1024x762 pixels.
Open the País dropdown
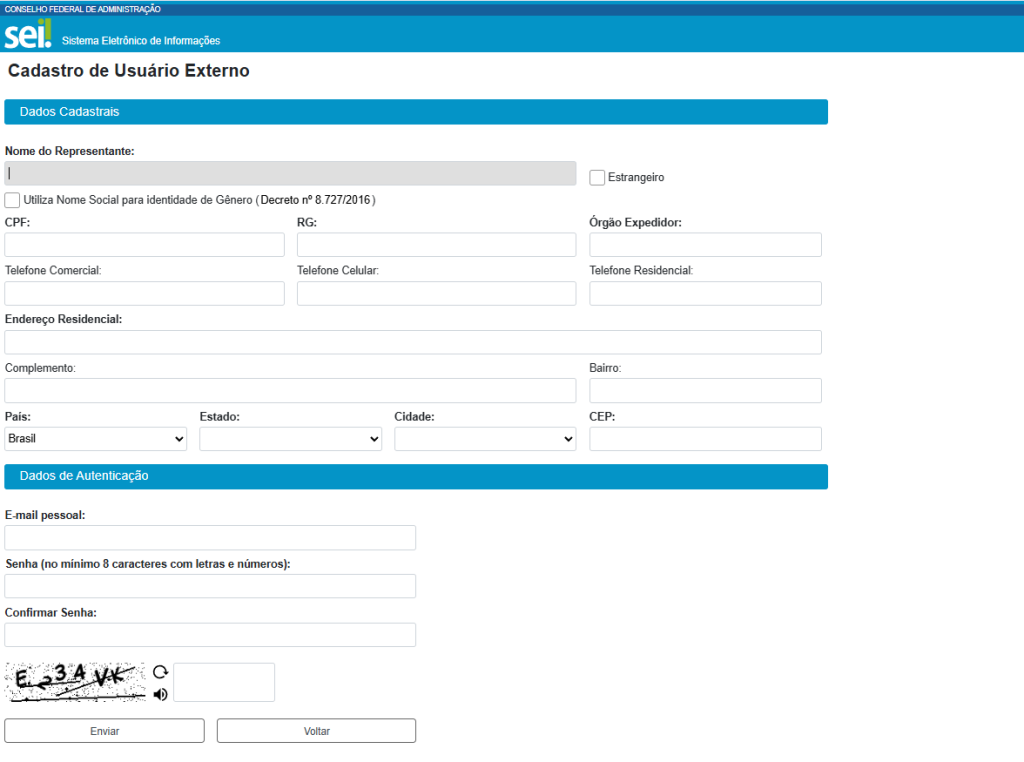click(x=96, y=439)
